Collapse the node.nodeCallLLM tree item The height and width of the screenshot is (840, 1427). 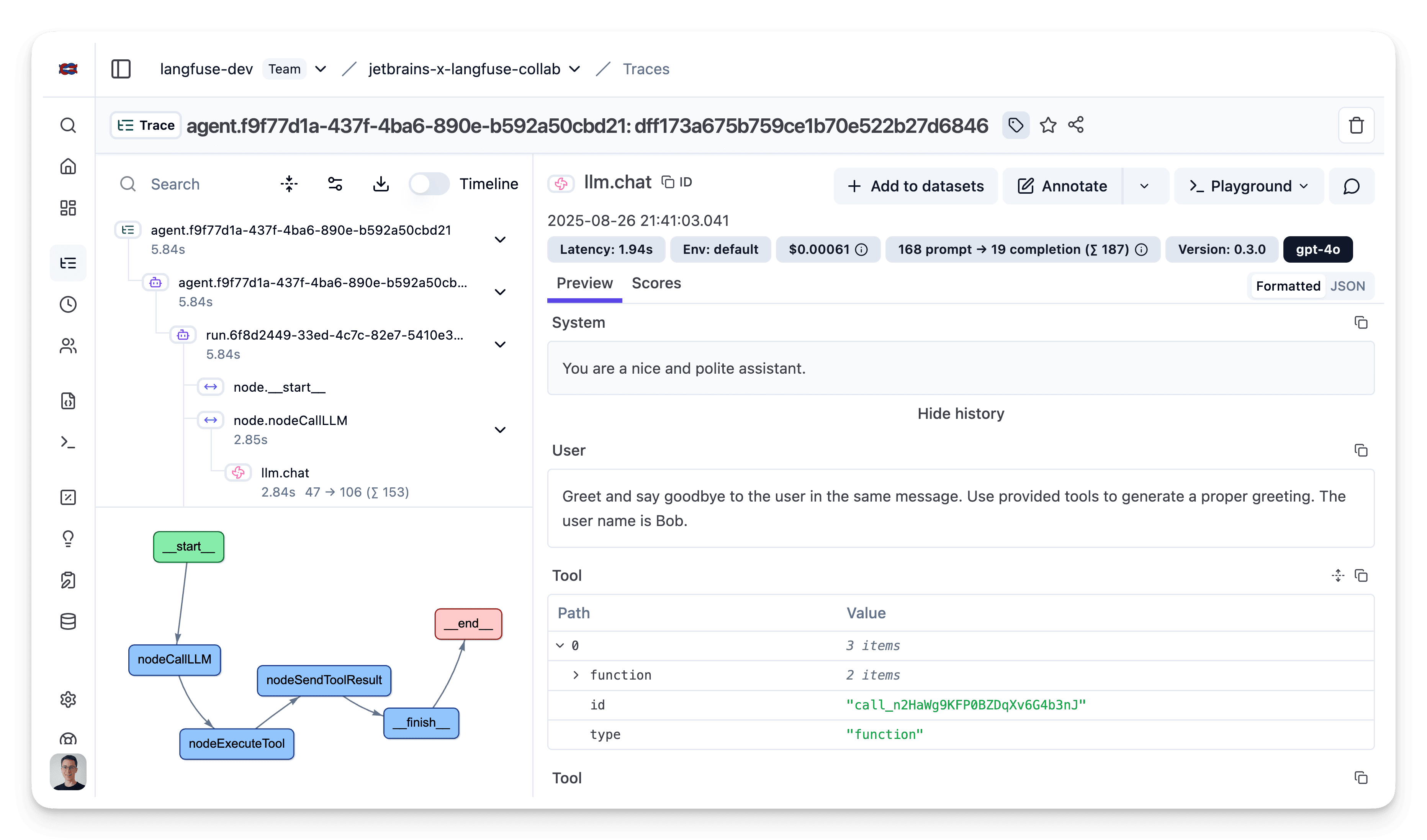pos(500,430)
